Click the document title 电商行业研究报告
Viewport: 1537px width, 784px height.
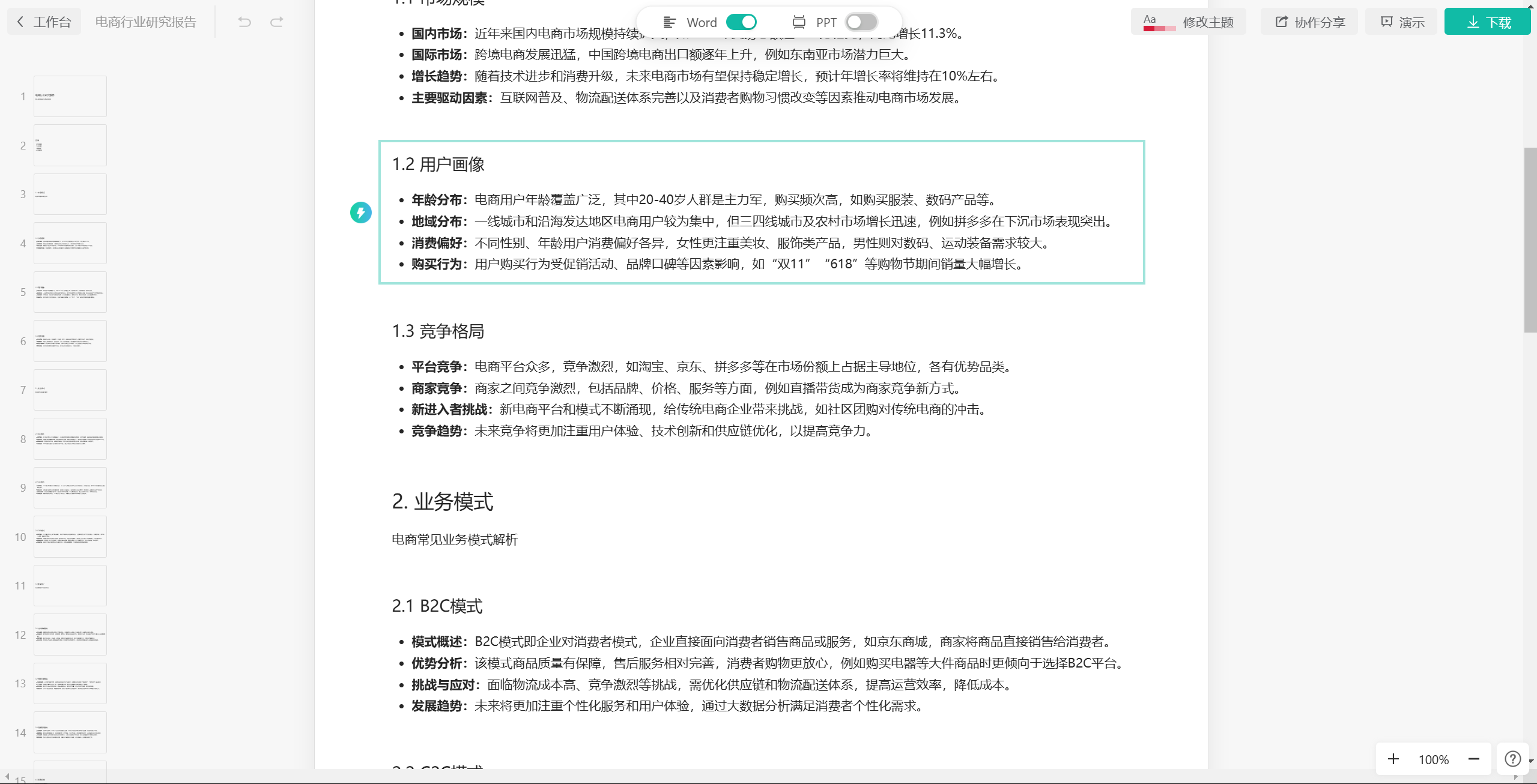(x=145, y=22)
